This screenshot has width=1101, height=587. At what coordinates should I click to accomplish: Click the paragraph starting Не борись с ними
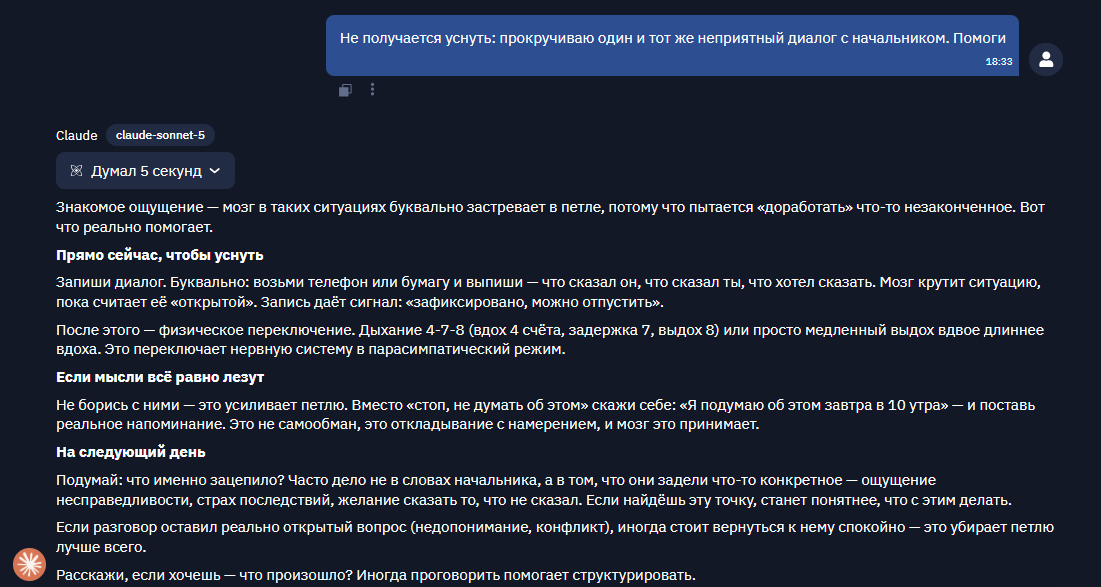tap(546, 415)
